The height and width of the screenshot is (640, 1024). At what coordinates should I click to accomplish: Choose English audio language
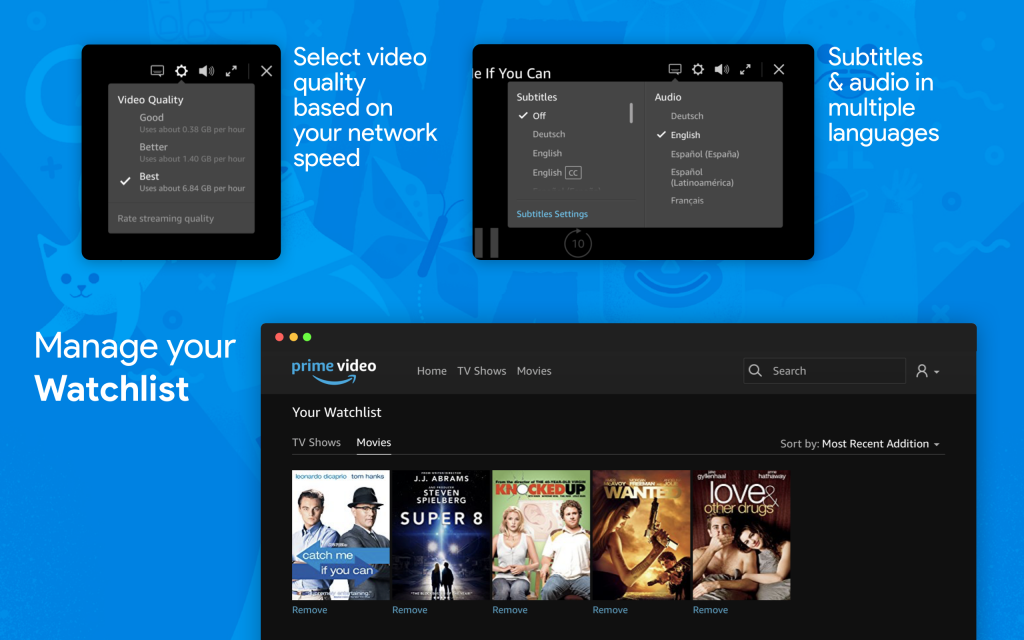[685, 135]
